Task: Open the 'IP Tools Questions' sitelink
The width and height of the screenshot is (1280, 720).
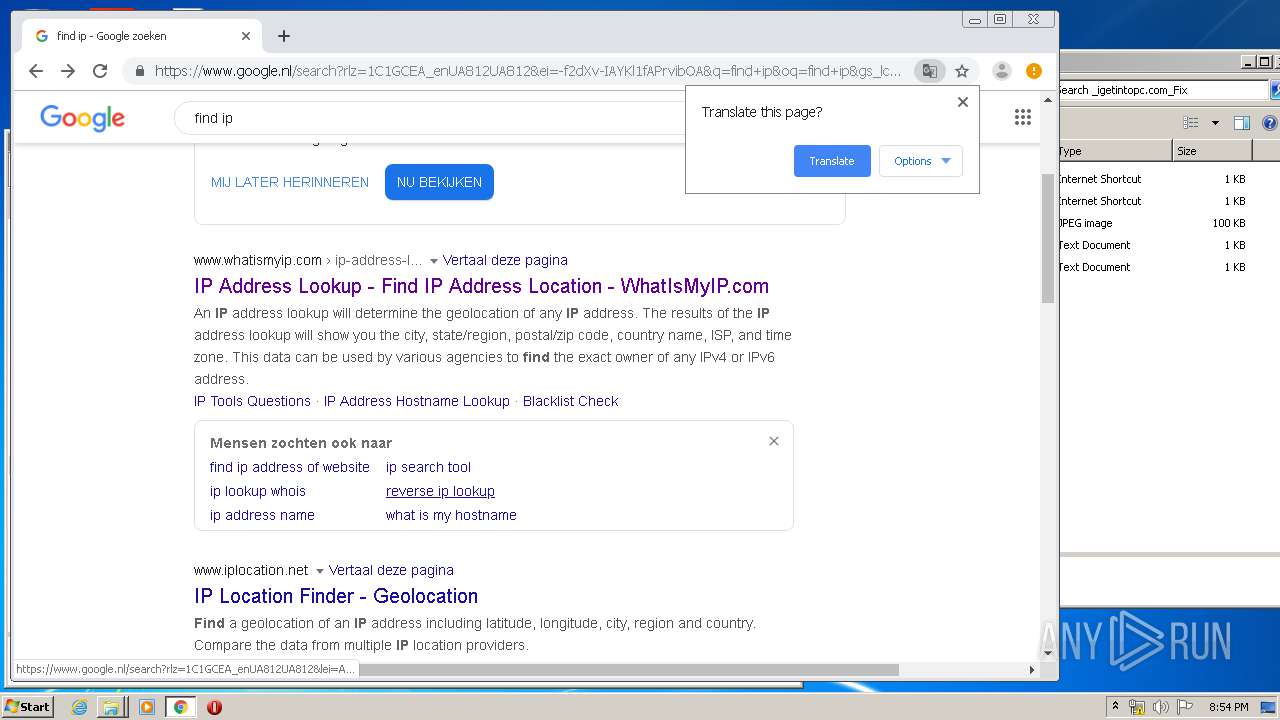Action: coord(252,401)
